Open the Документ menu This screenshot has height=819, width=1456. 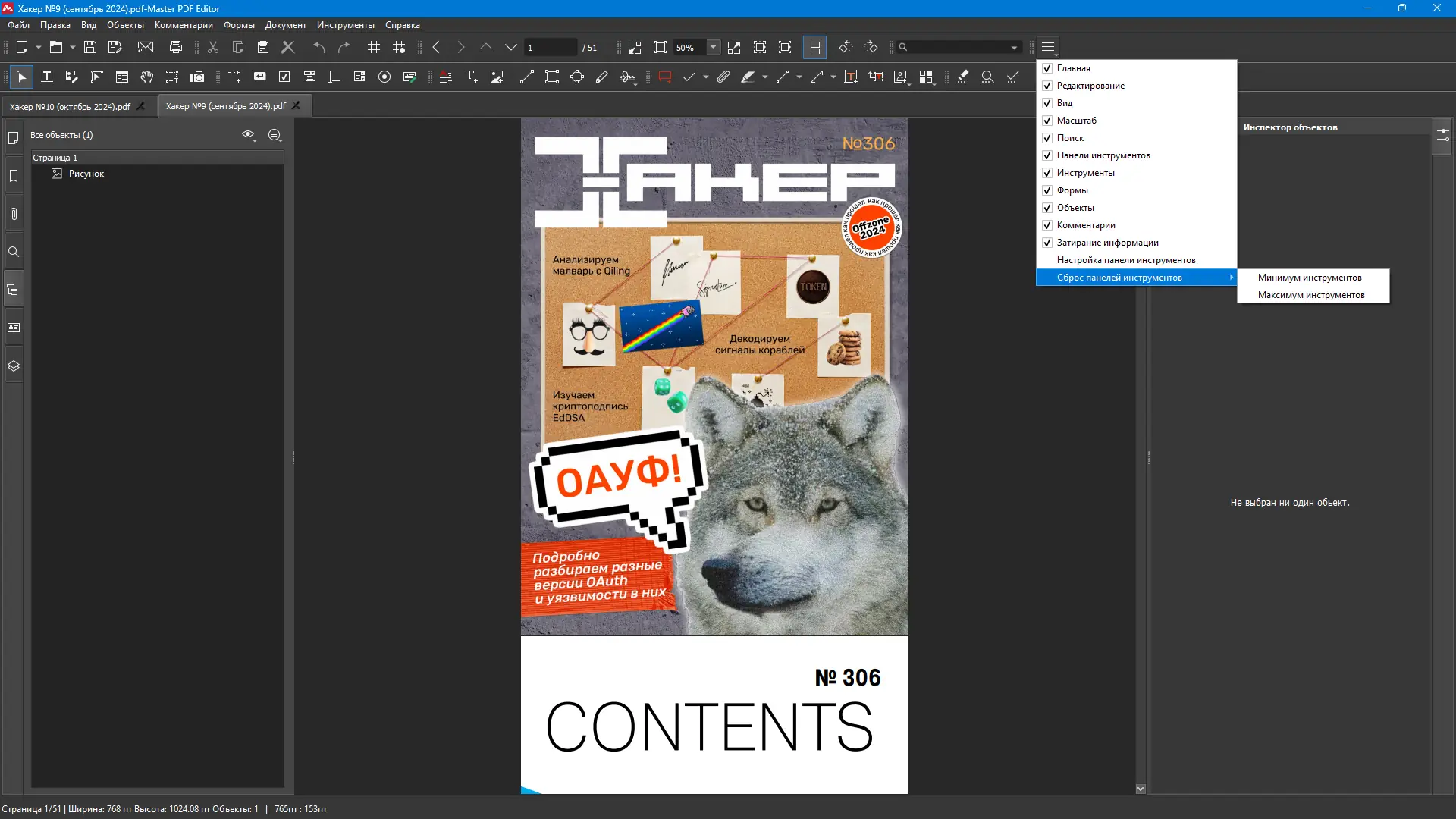[x=285, y=25]
